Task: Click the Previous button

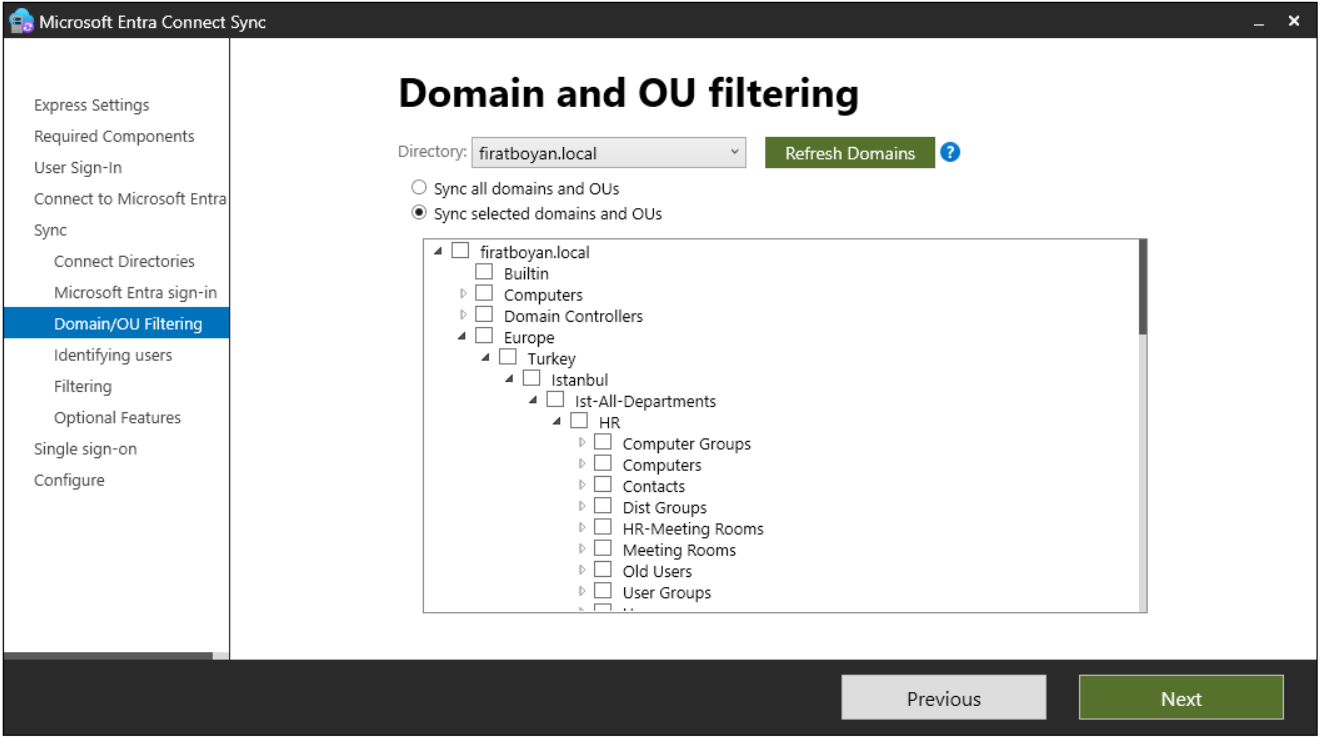Action: click(944, 698)
